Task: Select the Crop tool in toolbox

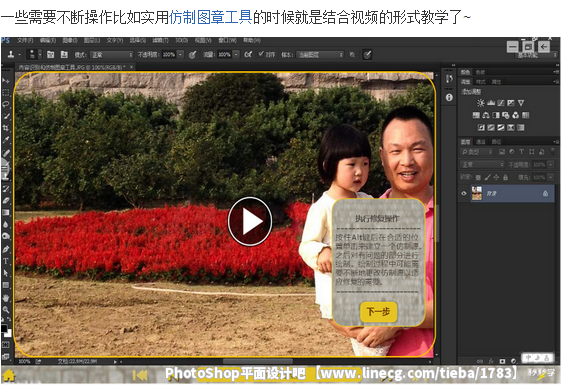Action: pos(6,128)
